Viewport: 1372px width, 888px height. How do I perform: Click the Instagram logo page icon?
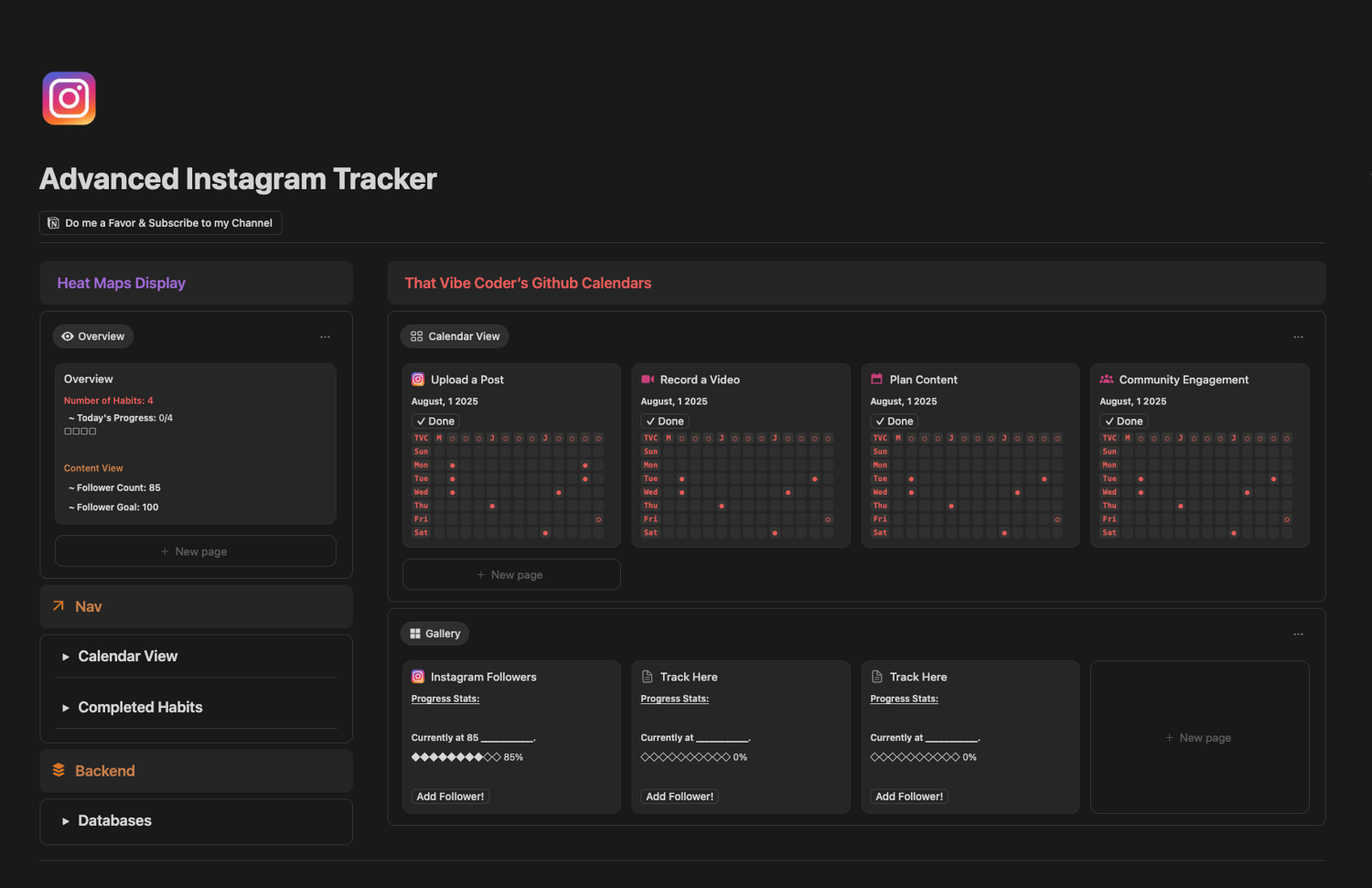click(69, 99)
